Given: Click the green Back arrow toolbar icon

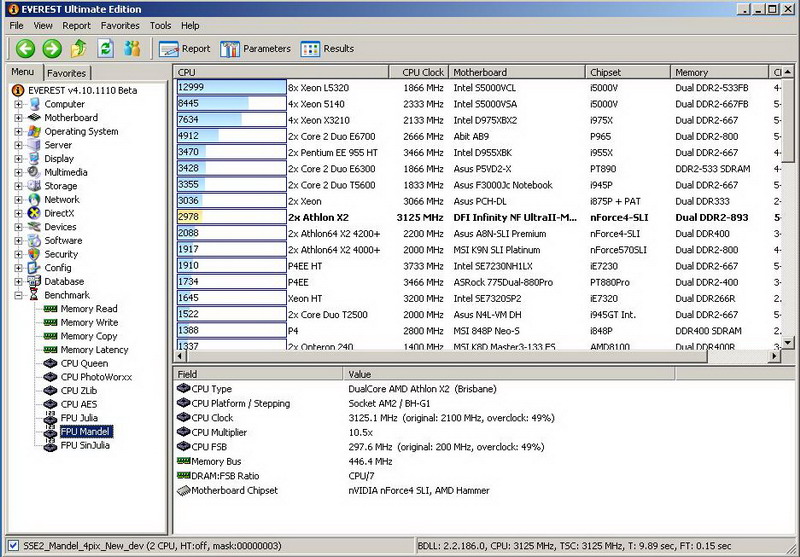Looking at the screenshot, I should click(x=25, y=48).
